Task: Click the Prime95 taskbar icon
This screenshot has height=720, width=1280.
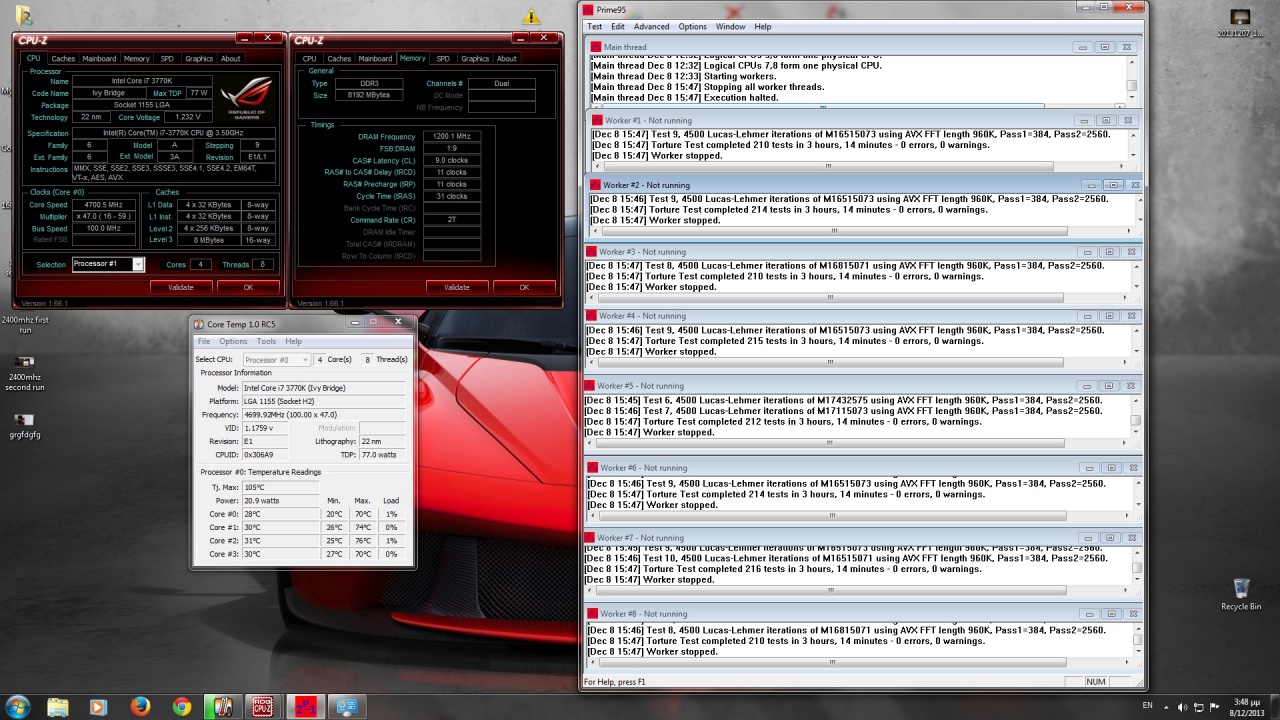Action: (x=305, y=707)
